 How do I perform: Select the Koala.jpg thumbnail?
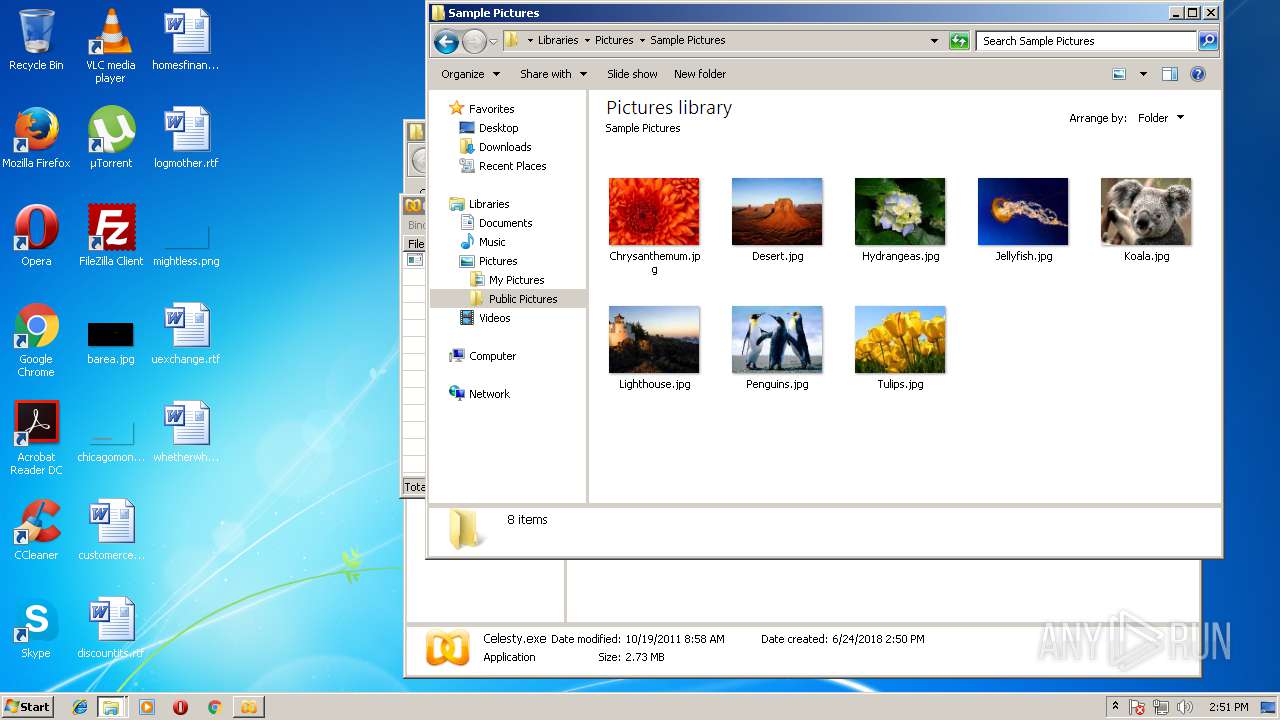(1146, 212)
